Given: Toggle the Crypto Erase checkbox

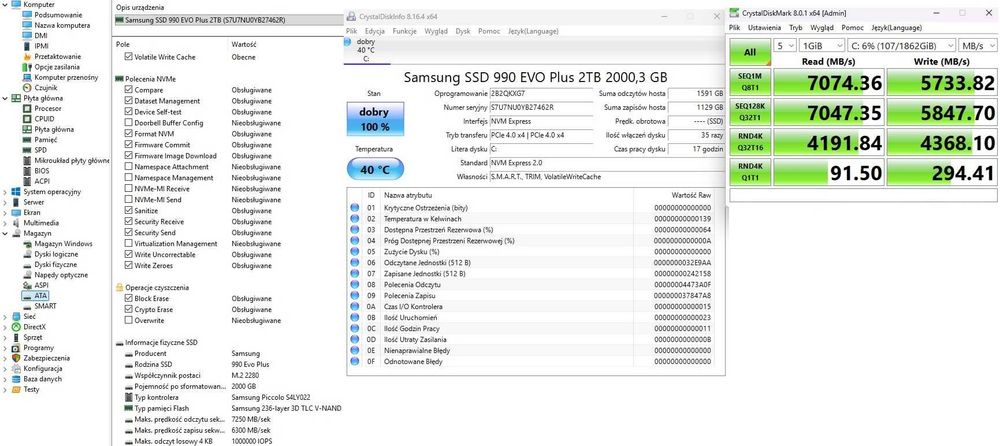Looking at the screenshot, I should pos(128,309).
